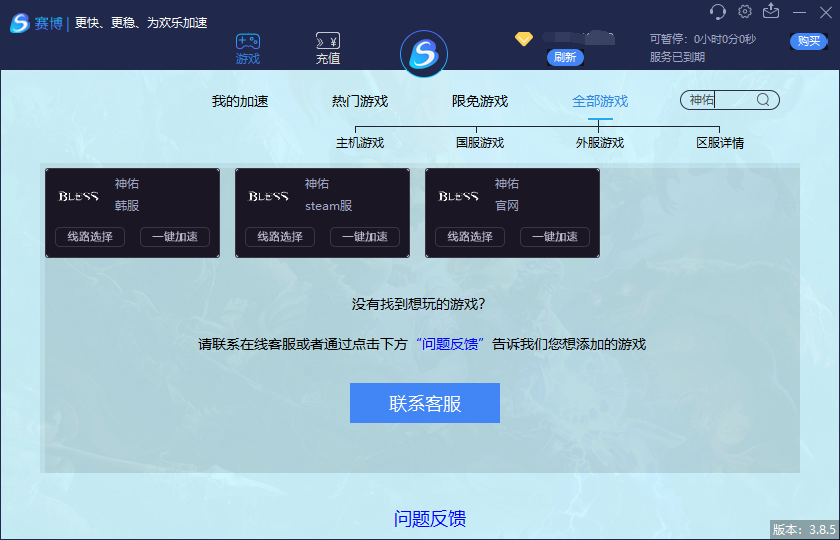The image size is (840, 540).
Task: Click the 版本: 3.8.5 version label
Action: (x=804, y=529)
